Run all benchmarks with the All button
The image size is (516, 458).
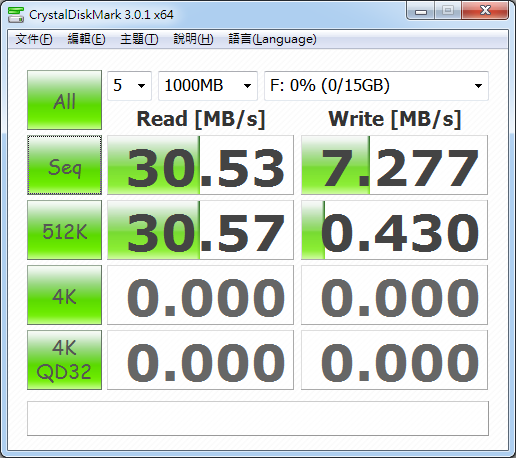[x=64, y=100]
